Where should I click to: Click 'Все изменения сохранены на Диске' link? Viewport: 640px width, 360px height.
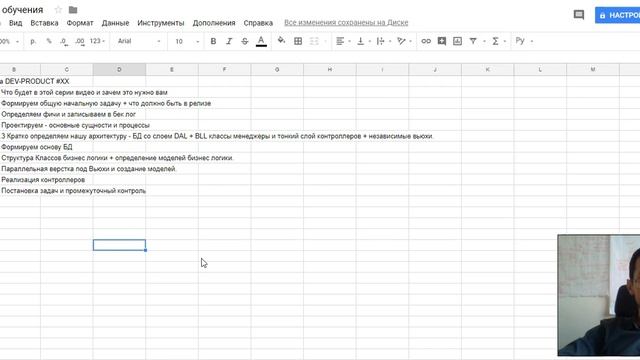(346, 22)
